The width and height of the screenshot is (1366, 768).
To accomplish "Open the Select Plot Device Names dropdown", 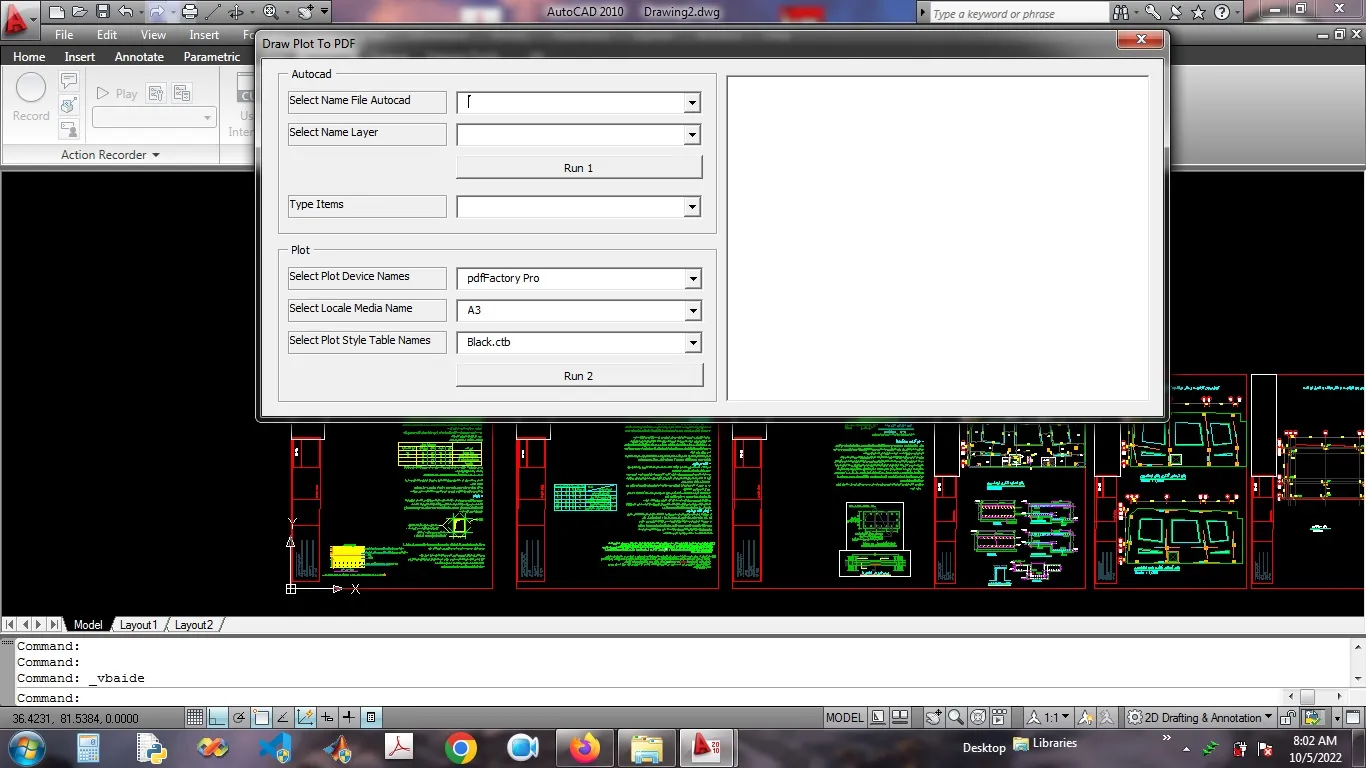I will click(x=692, y=279).
